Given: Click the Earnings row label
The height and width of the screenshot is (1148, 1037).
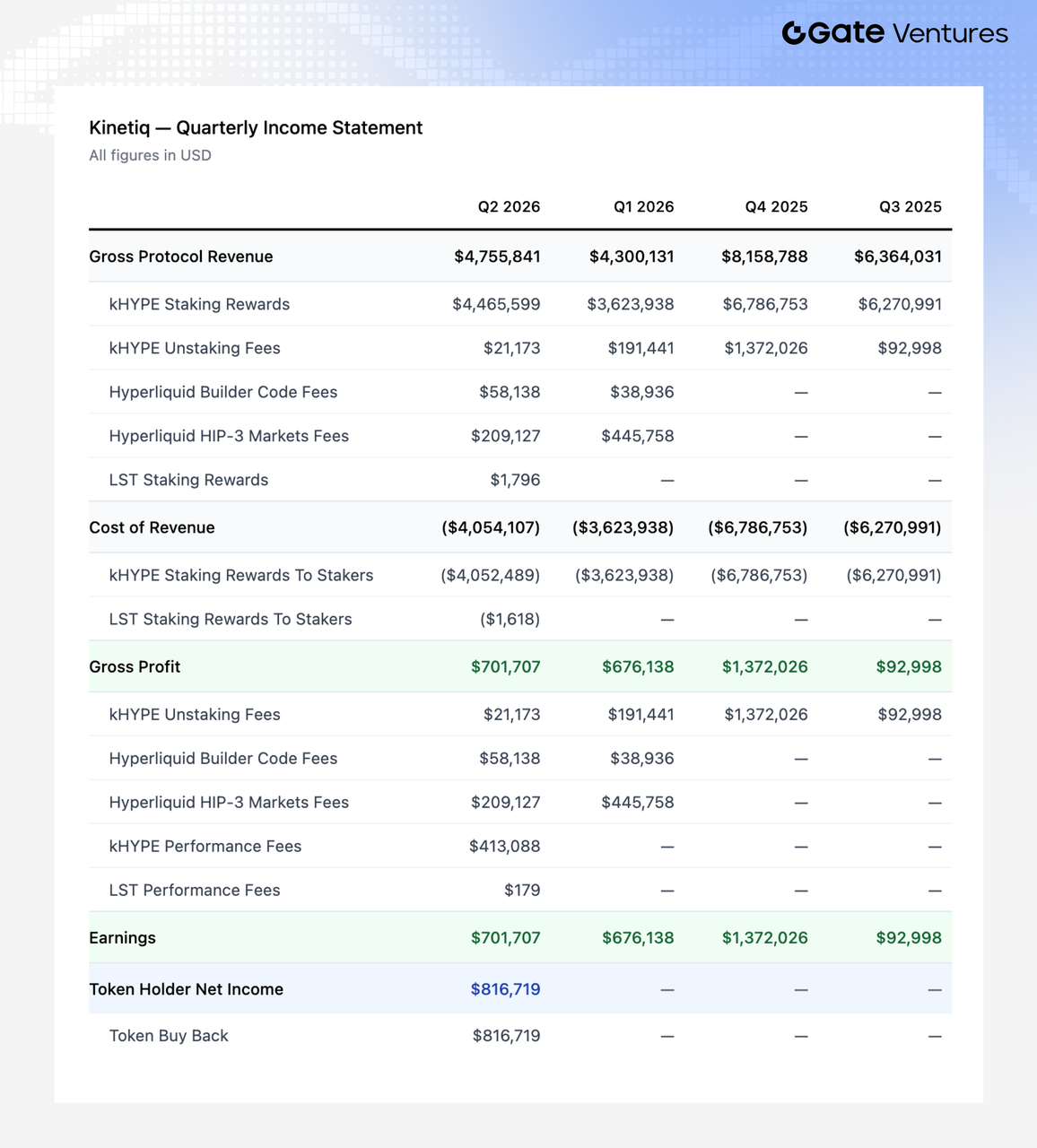Looking at the screenshot, I should [123, 938].
